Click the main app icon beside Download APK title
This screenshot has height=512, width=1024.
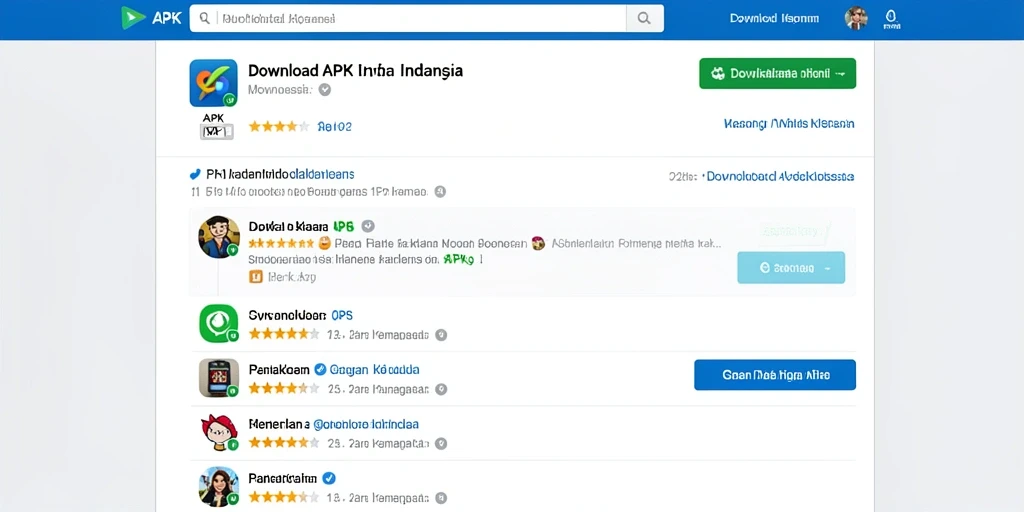pyautogui.click(x=214, y=83)
